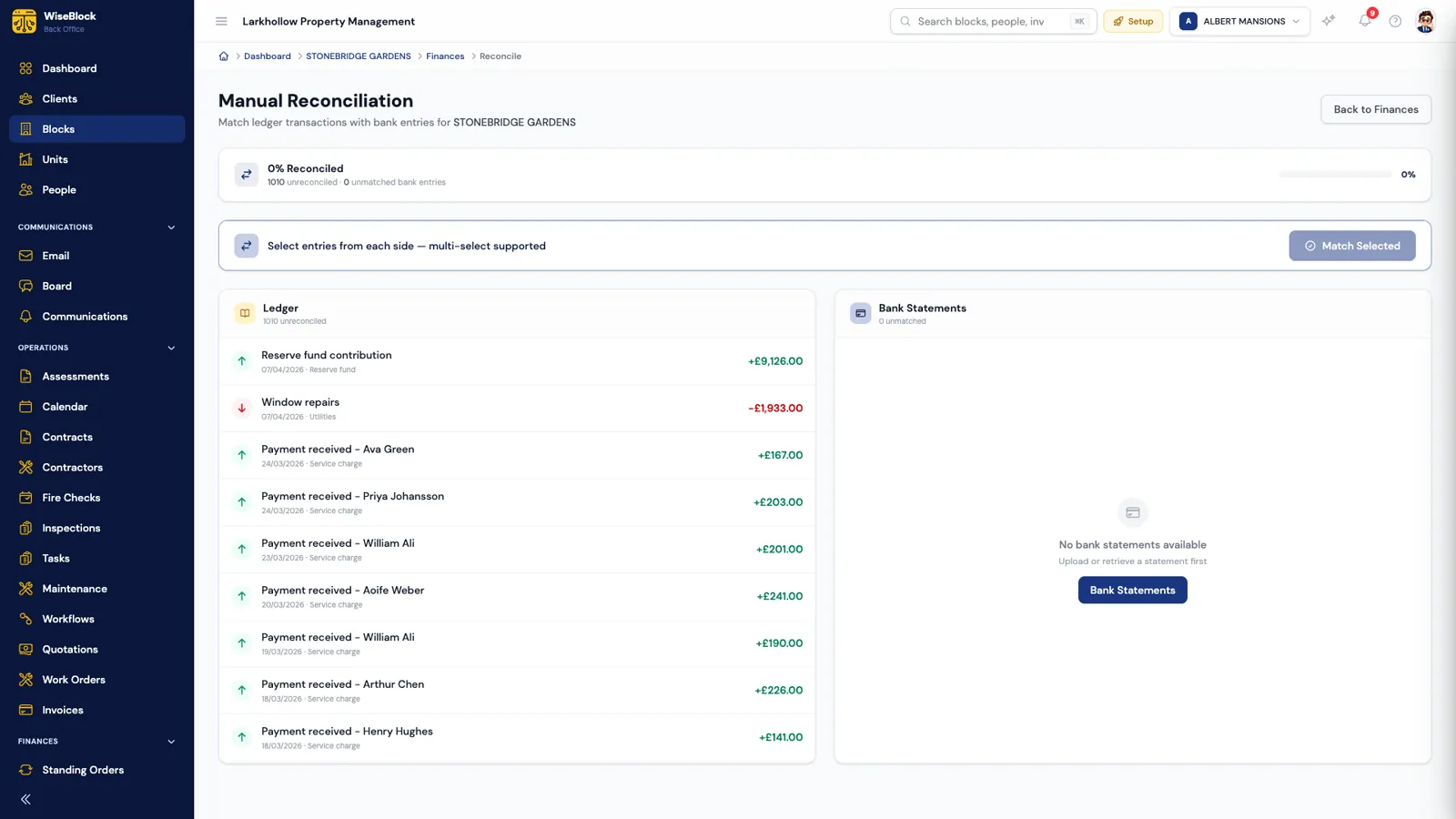The image size is (1456, 819).
Task: Click the empty bank statement placeholder icon
Action: pos(1133,513)
